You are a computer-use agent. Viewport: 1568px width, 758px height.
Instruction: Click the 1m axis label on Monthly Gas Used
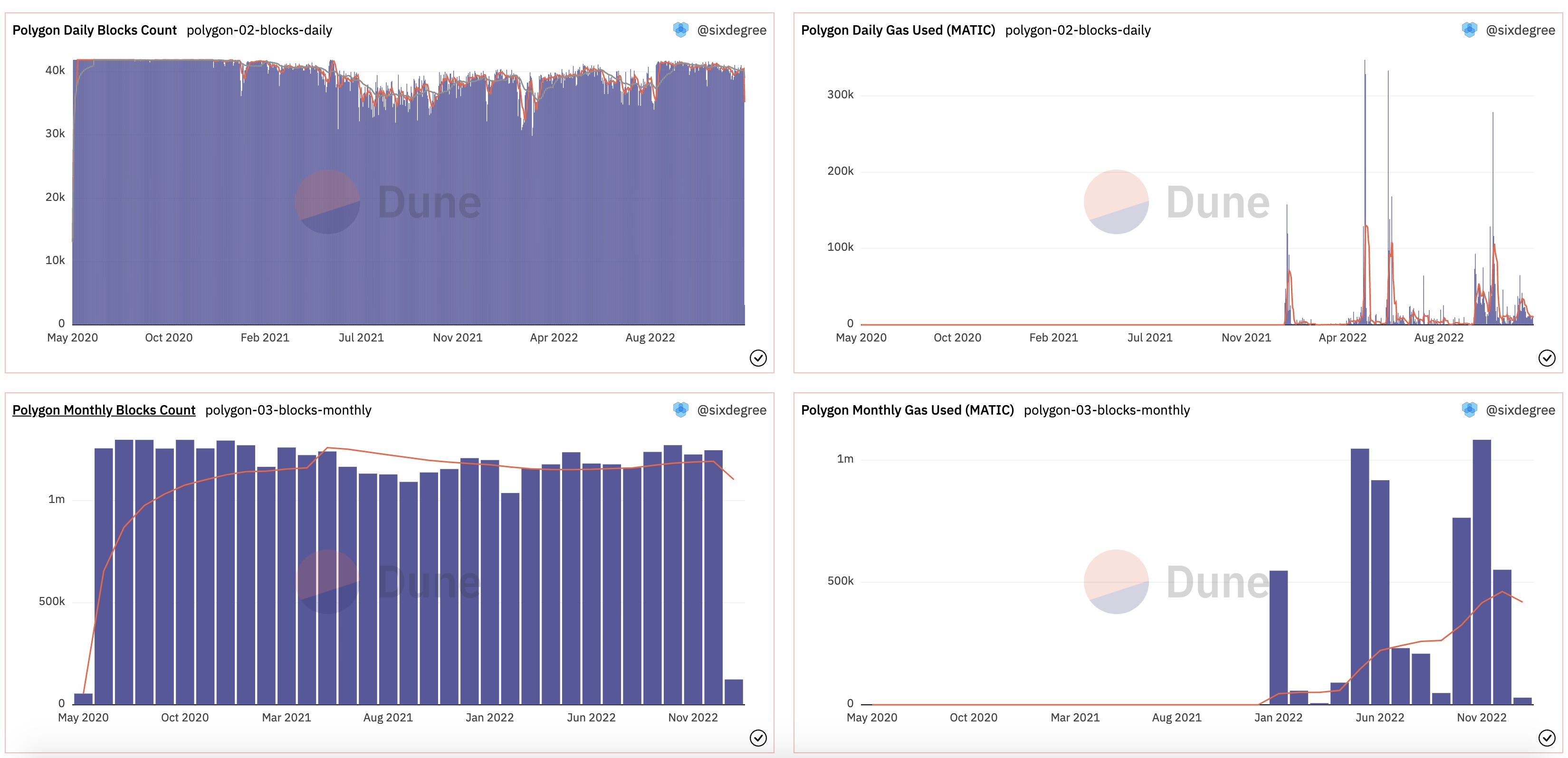(845, 459)
